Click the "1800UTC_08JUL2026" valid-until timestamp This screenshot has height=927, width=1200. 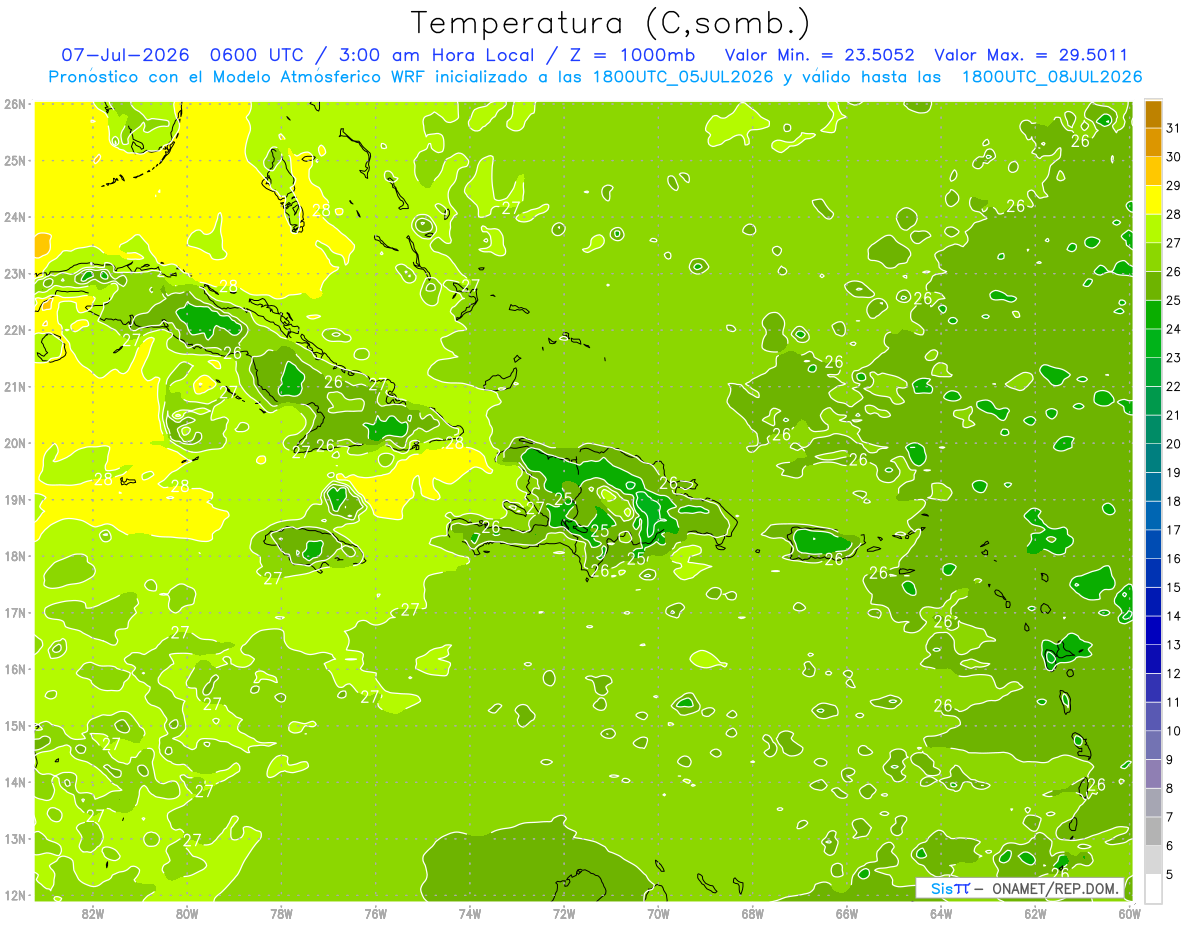coord(1052,76)
